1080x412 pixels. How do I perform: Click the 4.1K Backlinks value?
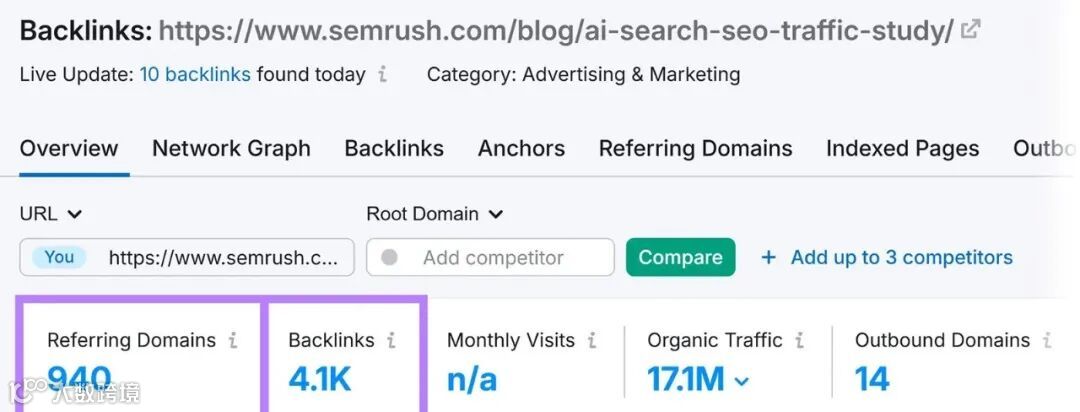point(319,380)
